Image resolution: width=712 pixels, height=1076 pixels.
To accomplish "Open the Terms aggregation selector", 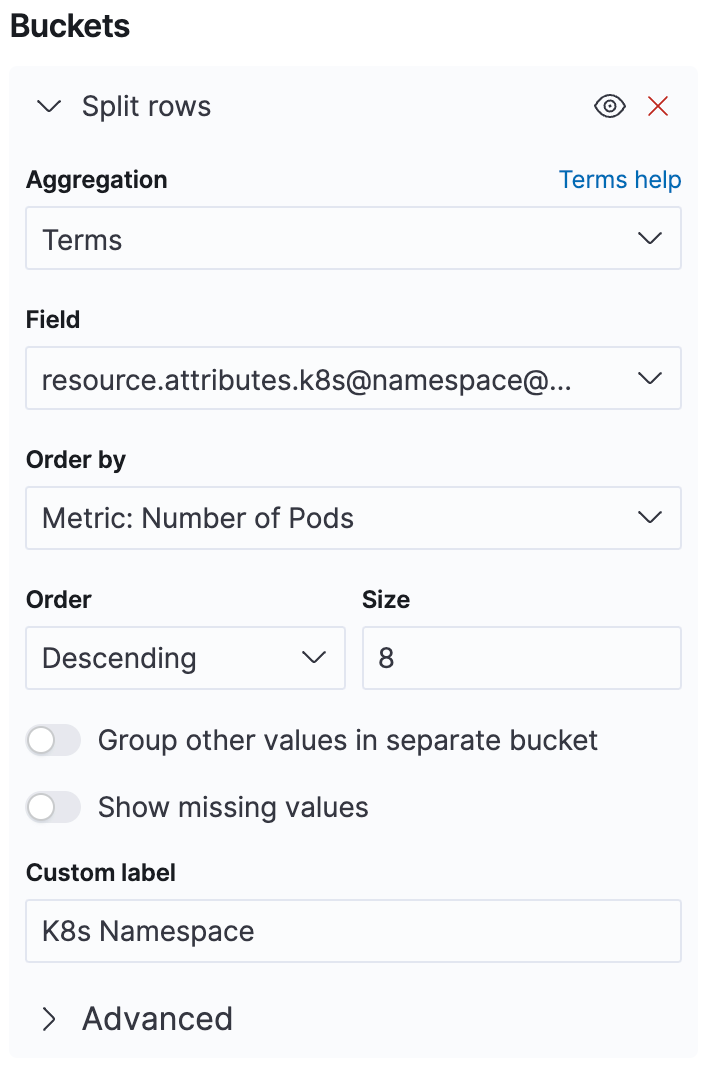I will coord(353,238).
